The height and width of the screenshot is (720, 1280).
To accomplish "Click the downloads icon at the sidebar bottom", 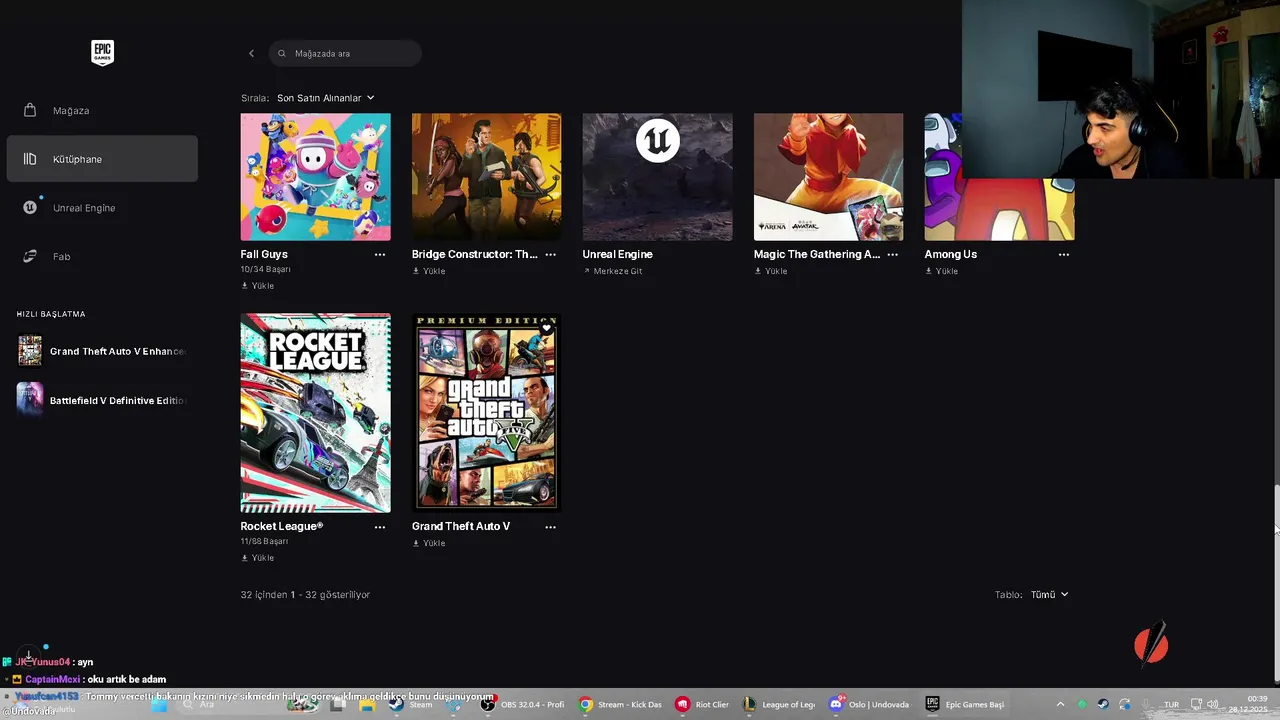I will click(x=29, y=654).
